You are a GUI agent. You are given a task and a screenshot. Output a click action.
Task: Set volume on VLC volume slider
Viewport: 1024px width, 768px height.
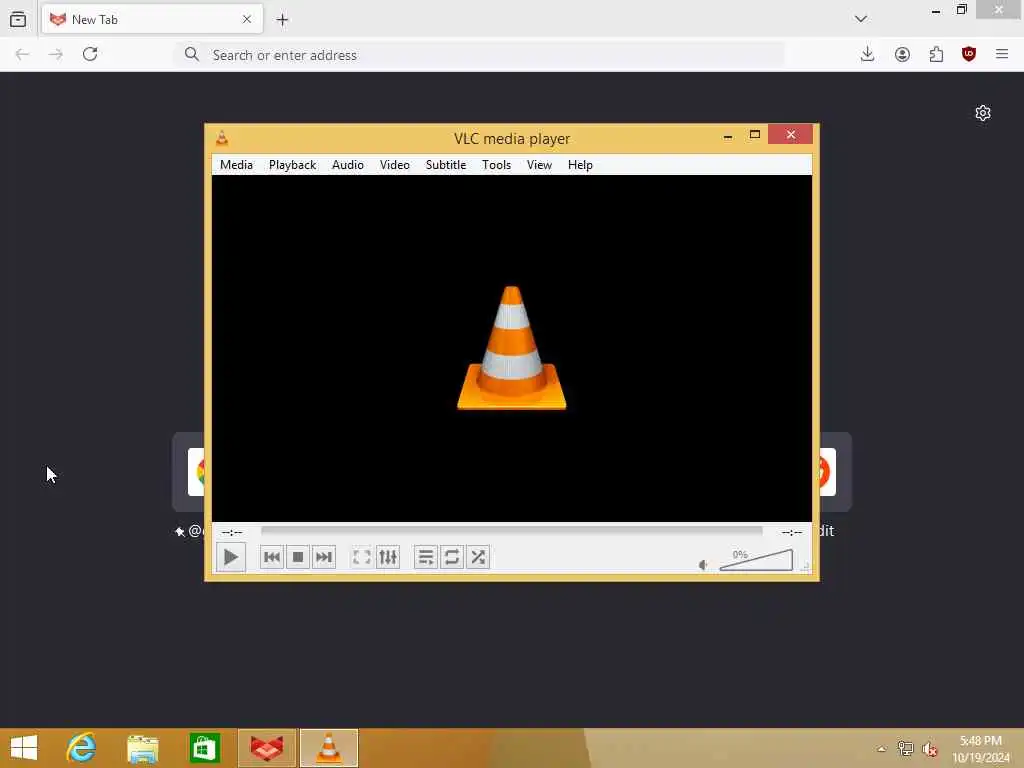click(756, 560)
